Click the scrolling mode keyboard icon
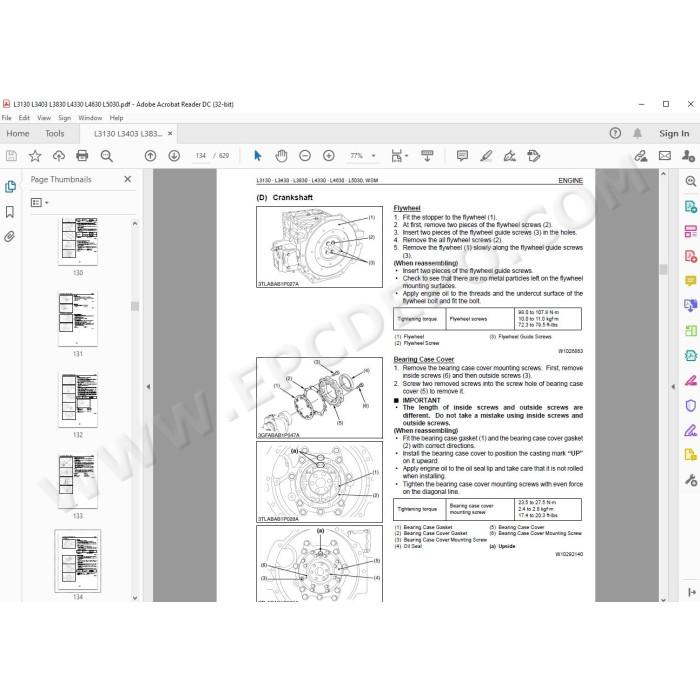The image size is (700, 700). [x=427, y=156]
